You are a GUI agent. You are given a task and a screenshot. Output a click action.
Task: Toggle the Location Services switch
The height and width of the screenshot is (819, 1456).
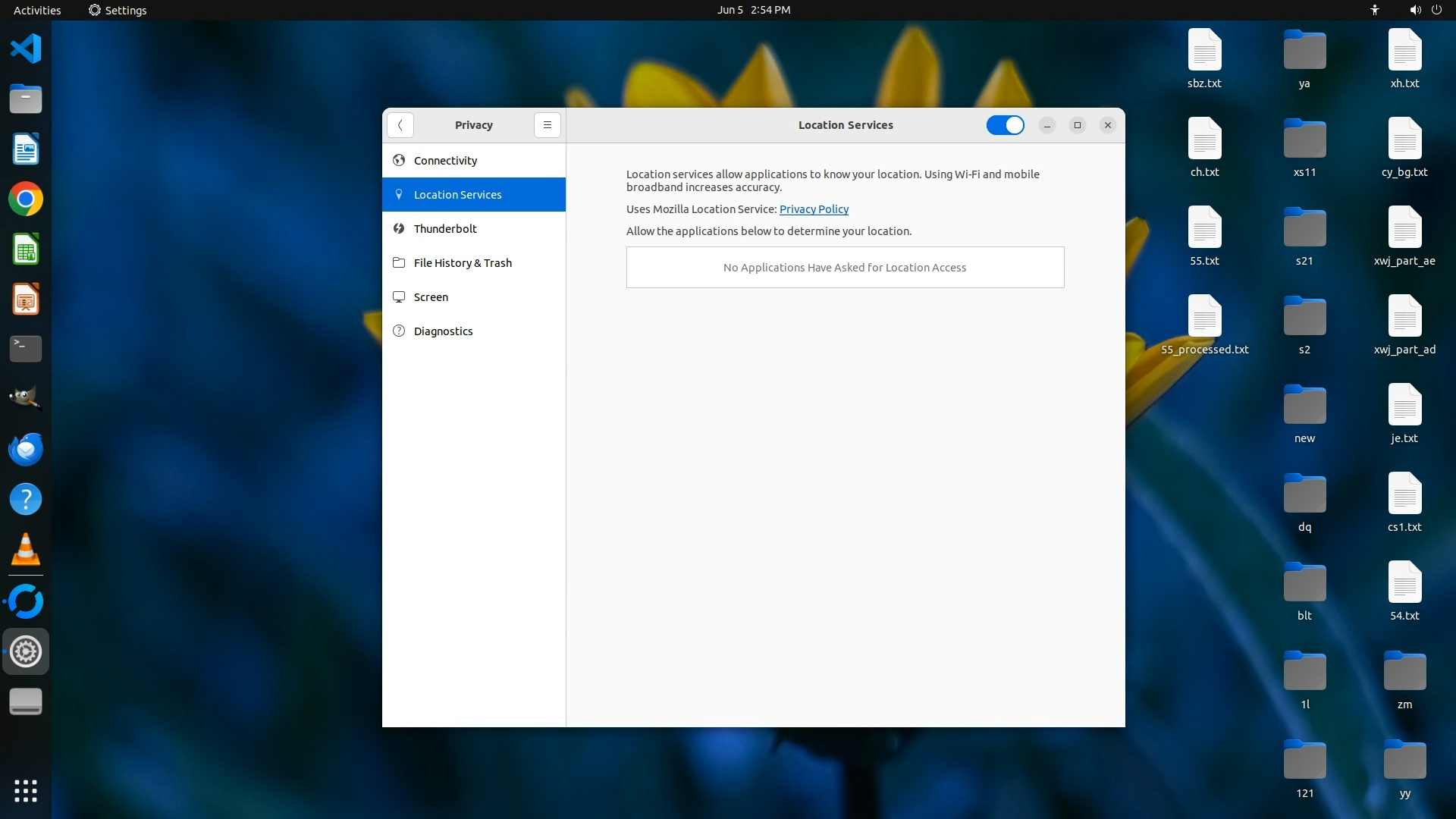(x=1005, y=125)
